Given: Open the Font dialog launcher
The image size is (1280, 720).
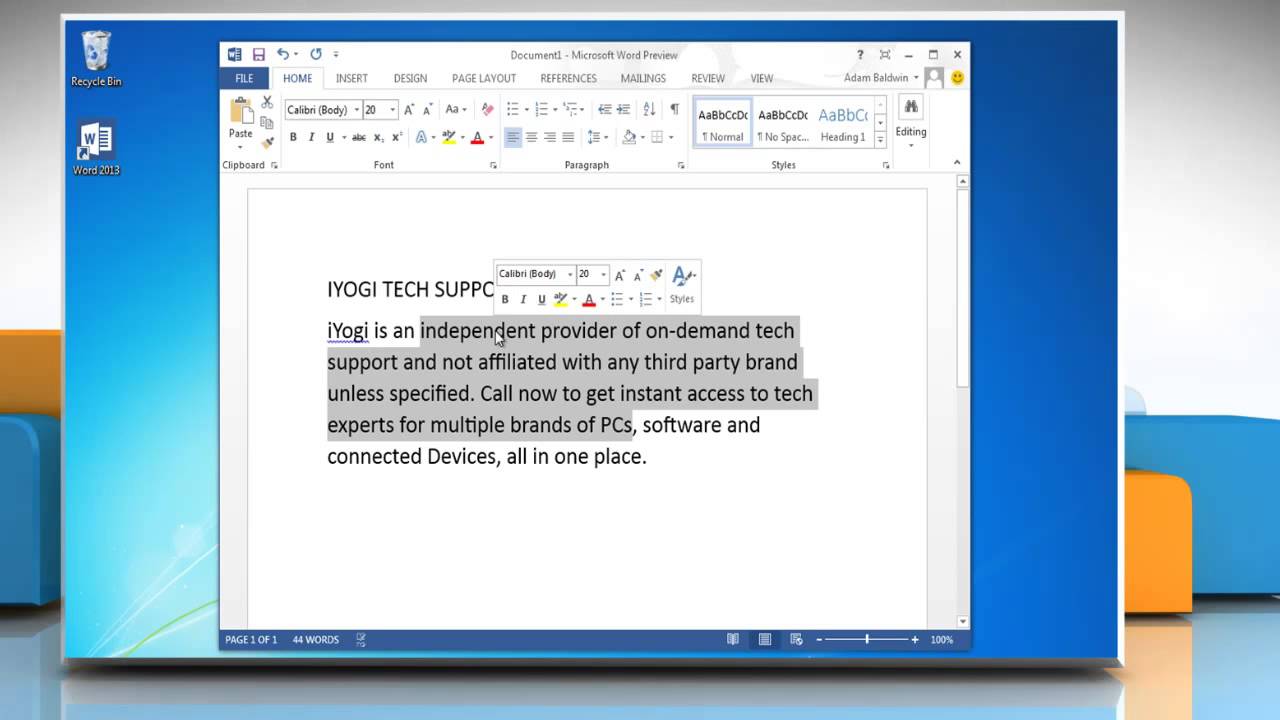Looking at the screenshot, I should point(493,165).
